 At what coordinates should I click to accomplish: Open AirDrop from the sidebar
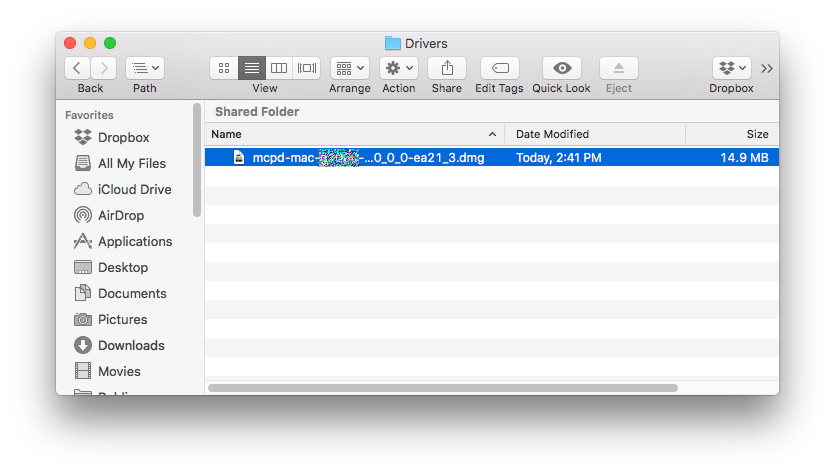(x=121, y=216)
